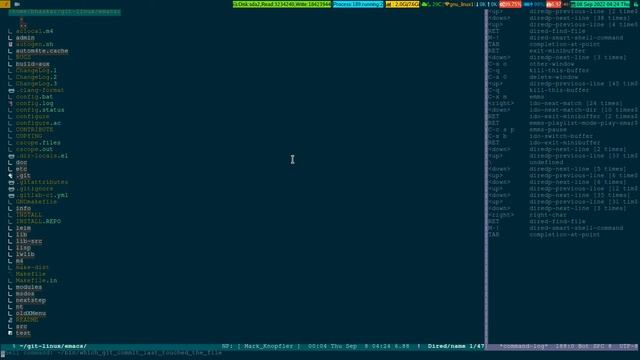Select the config.status file
This screenshot has width=640, height=360.
40,110
